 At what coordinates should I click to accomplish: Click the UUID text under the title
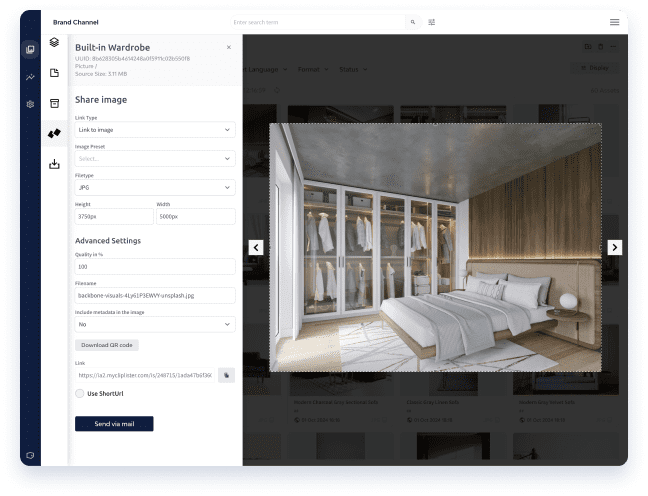click(x=132, y=59)
